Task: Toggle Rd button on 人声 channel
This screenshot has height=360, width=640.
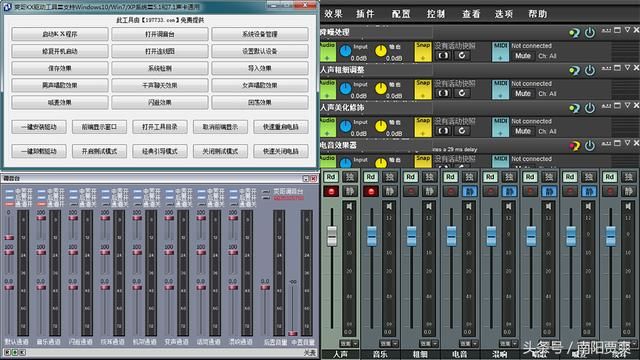Action: pyautogui.click(x=331, y=177)
